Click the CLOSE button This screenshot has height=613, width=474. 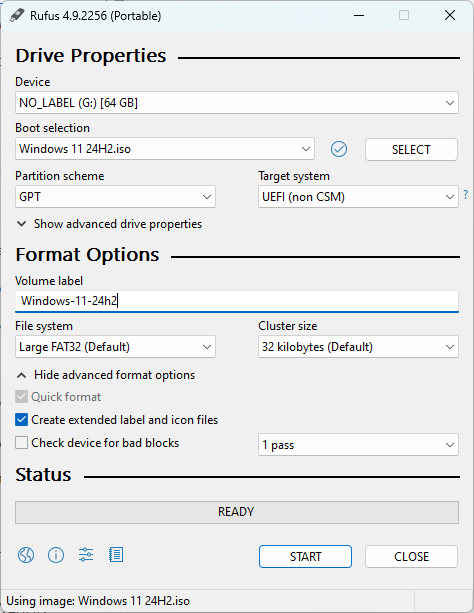click(x=411, y=557)
